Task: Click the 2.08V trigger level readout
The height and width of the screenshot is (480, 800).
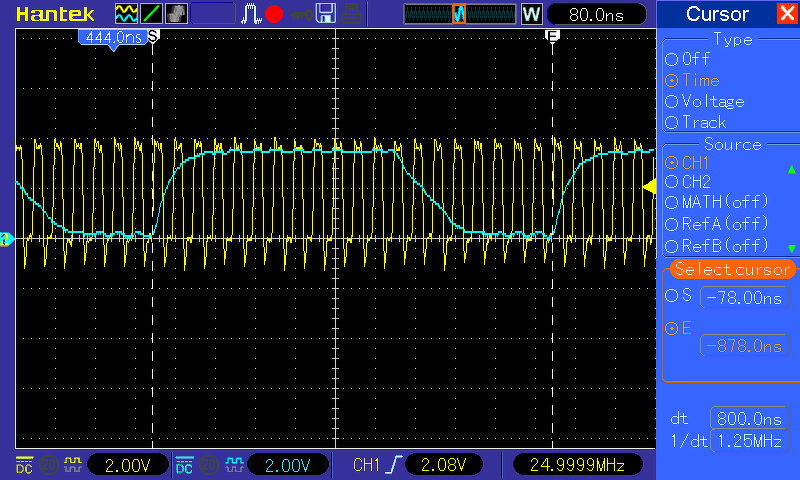Action: 443,465
